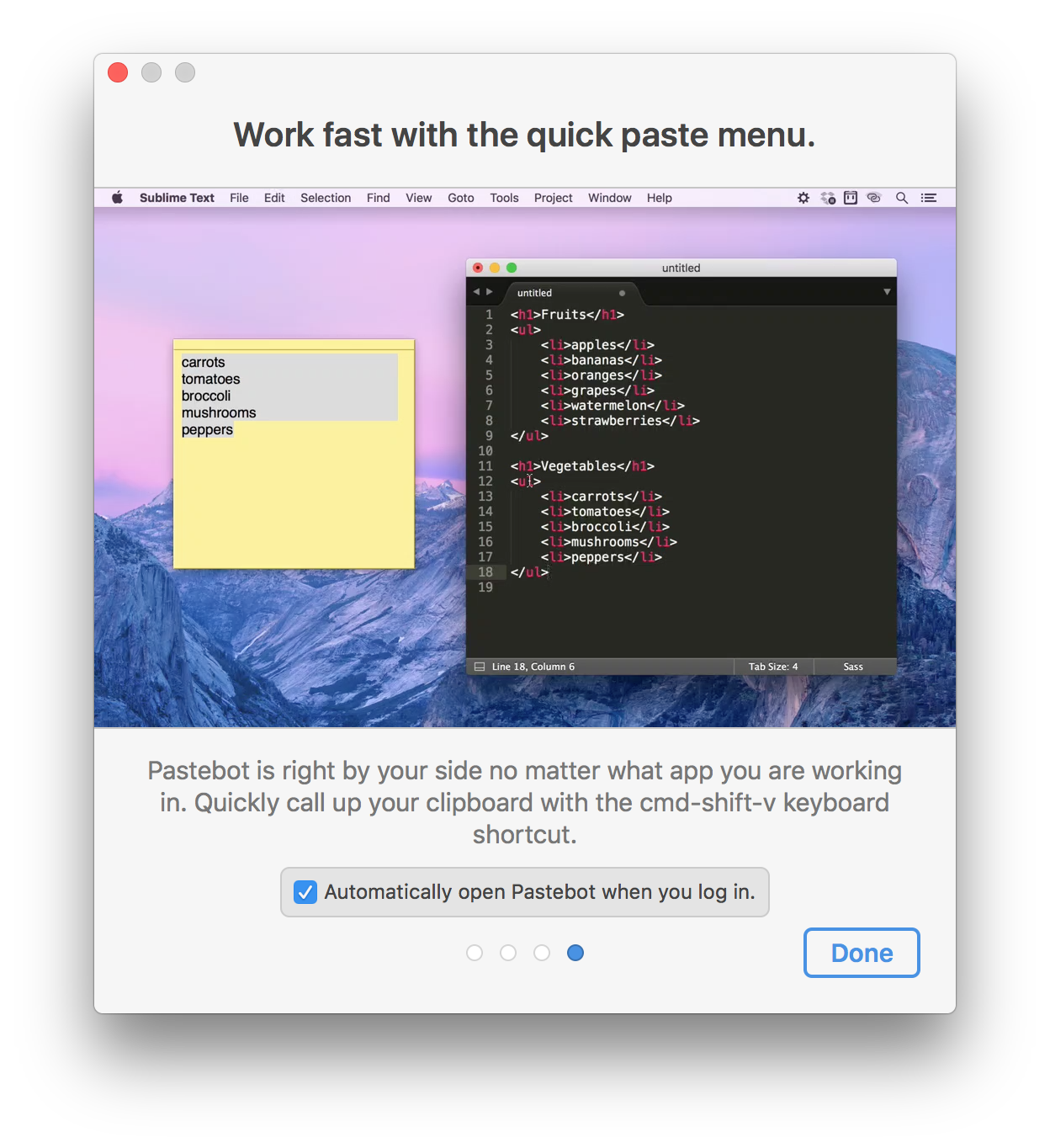Click tomatoes on the yellow sticky note

[211, 379]
